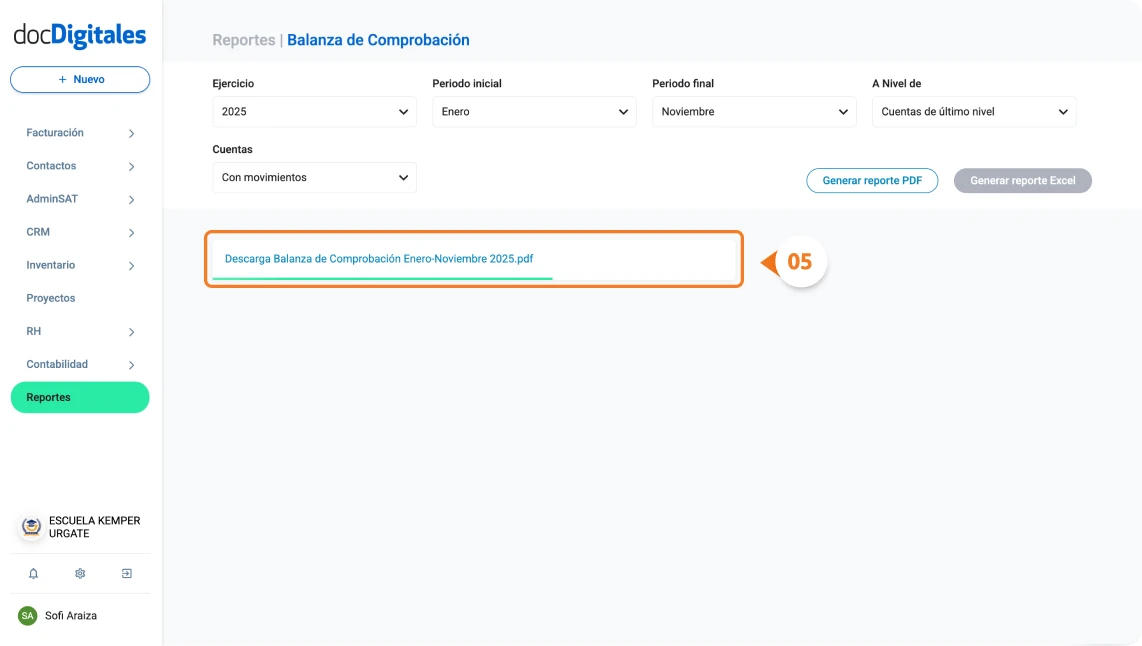1142x646 pixels.
Task: Expand the Ejercicio dropdown showing 2025
Action: coord(314,111)
